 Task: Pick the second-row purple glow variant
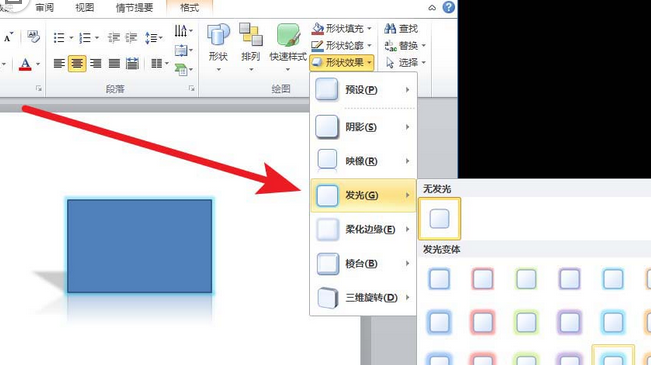tap(570, 322)
